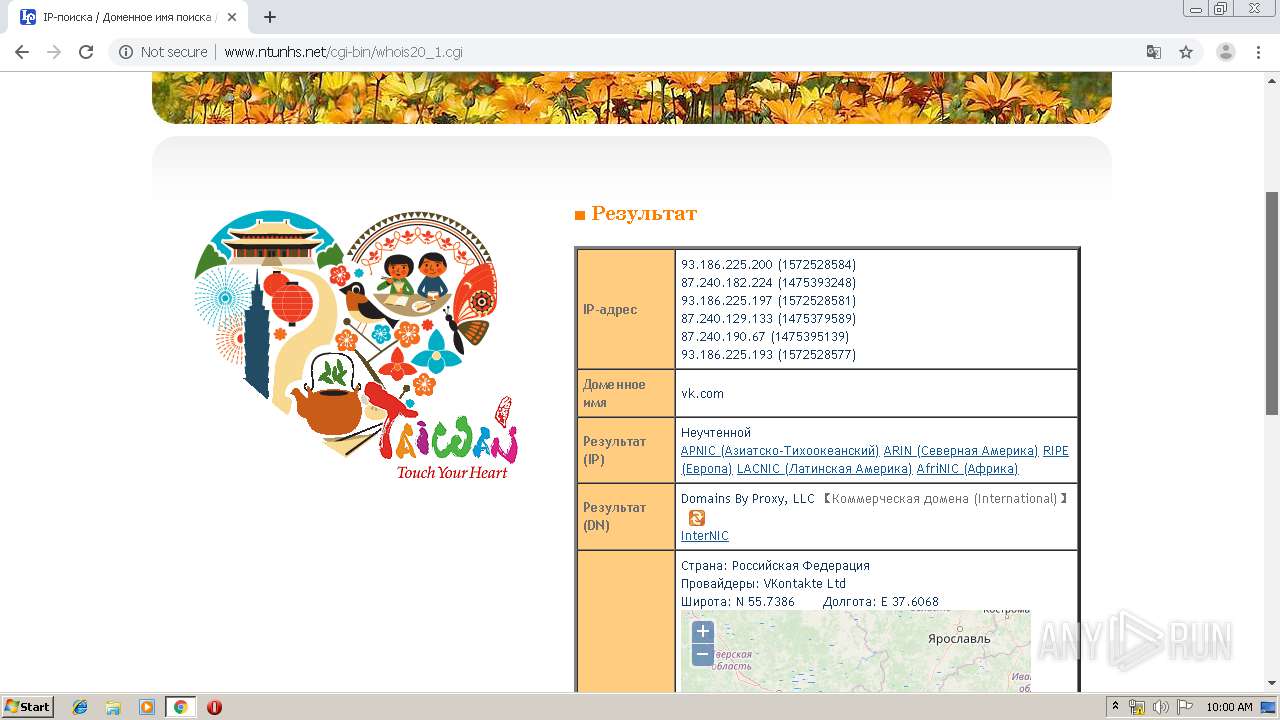This screenshot has width=1280, height=720.
Task: Zoom out the map with minus button
Action: click(x=703, y=655)
